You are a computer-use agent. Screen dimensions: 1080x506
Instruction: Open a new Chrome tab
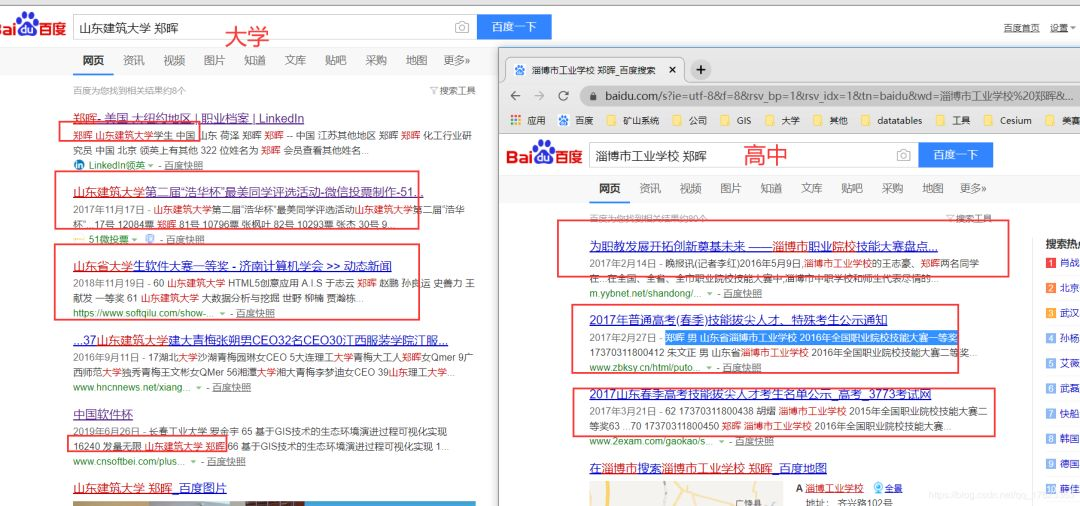click(x=700, y=70)
